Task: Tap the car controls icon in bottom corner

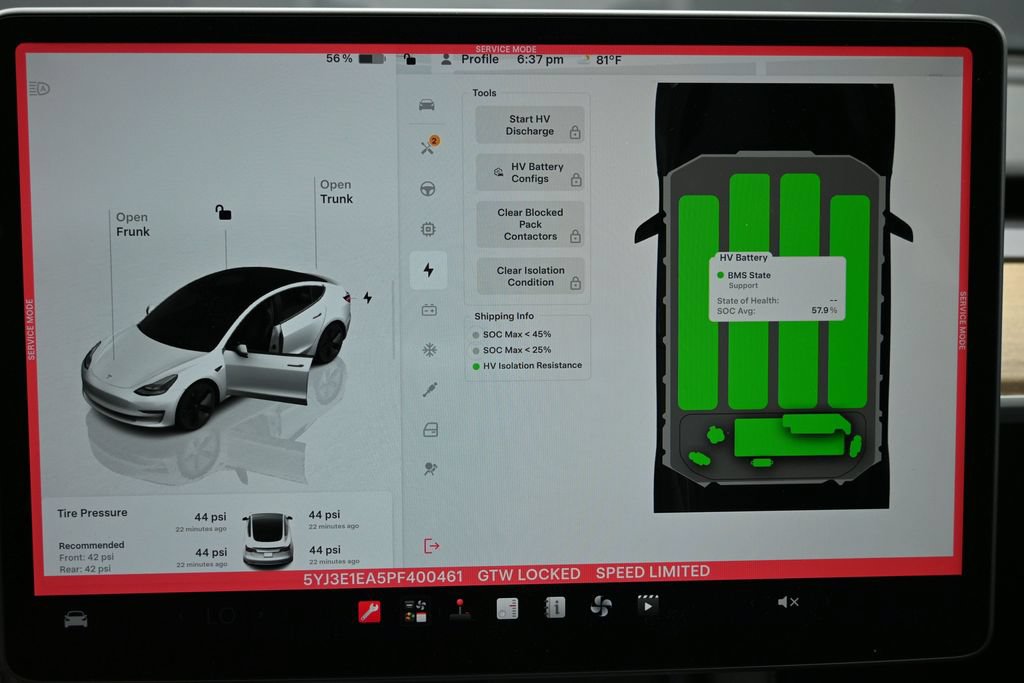Action: point(76,618)
